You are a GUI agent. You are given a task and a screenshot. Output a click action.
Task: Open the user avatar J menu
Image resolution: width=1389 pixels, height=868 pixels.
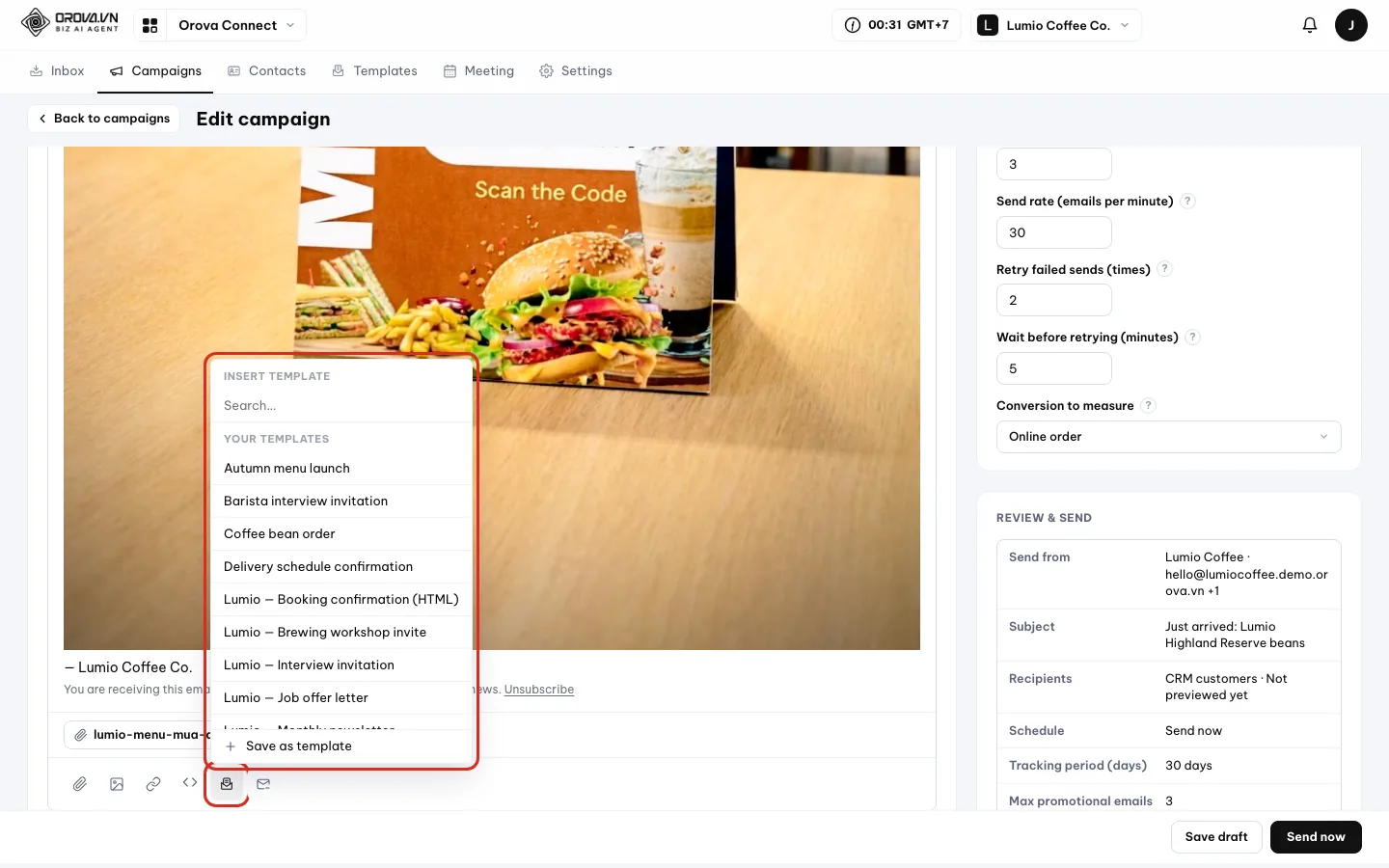[1351, 25]
